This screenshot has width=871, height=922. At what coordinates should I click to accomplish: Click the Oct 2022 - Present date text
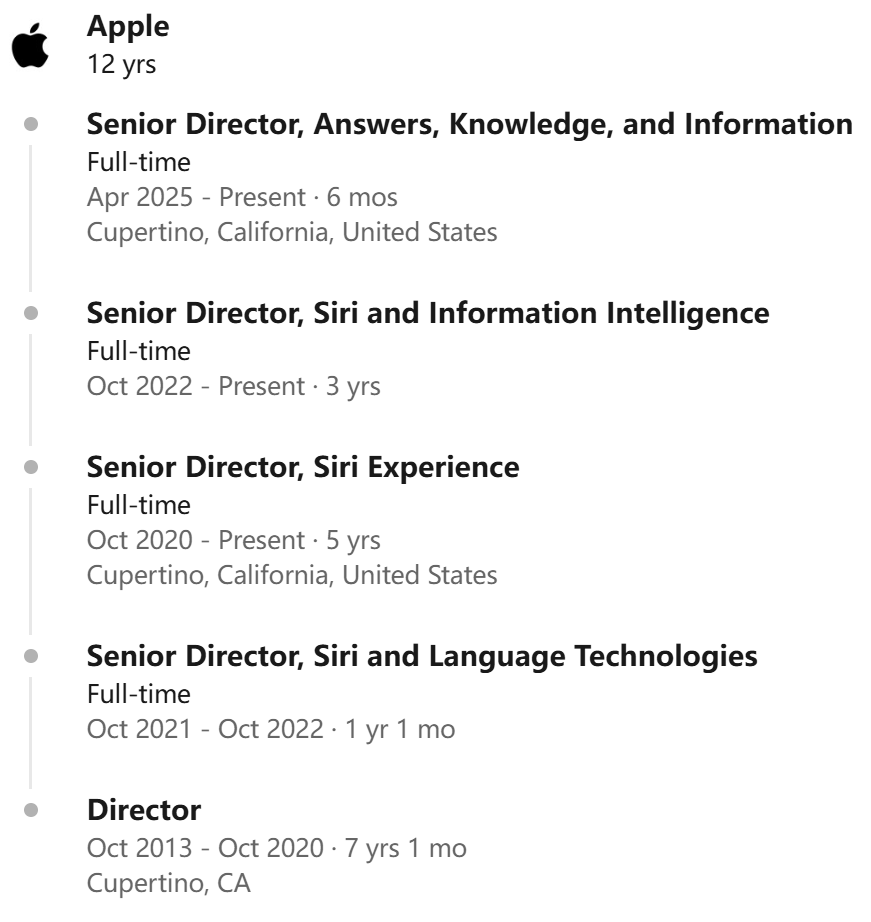[x=233, y=385]
